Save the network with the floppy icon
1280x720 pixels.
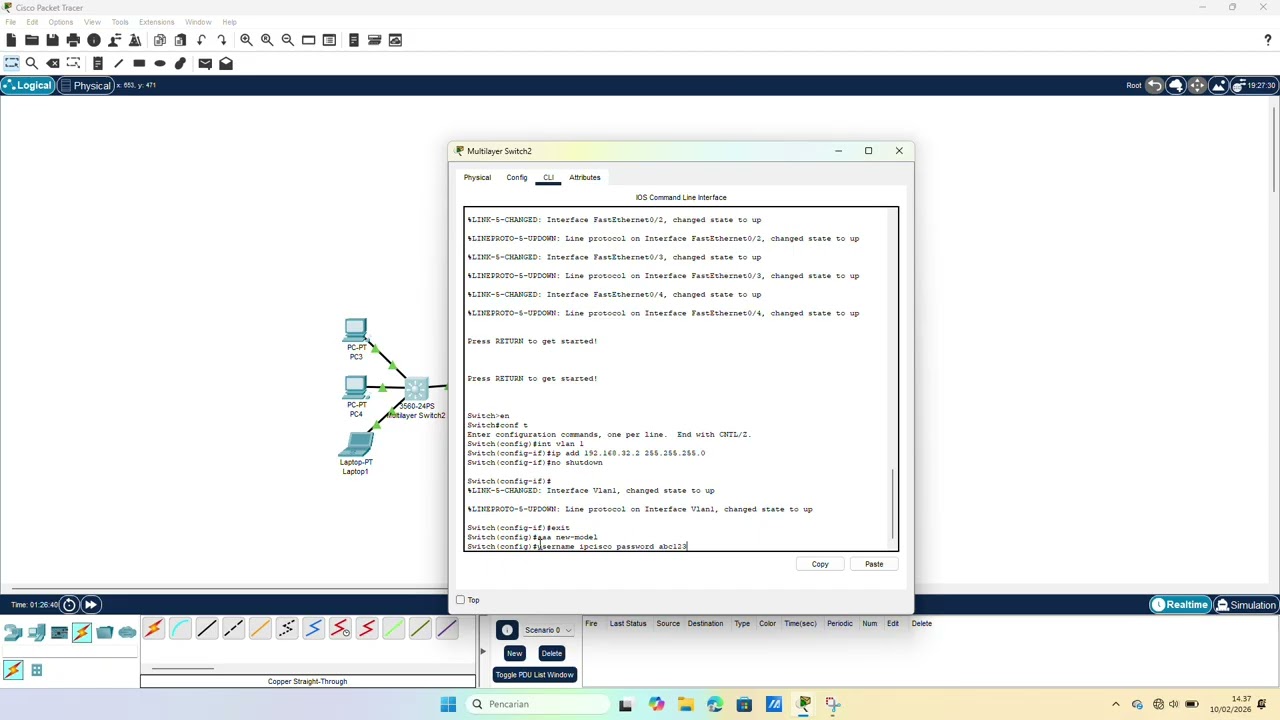tap(52, 40)
